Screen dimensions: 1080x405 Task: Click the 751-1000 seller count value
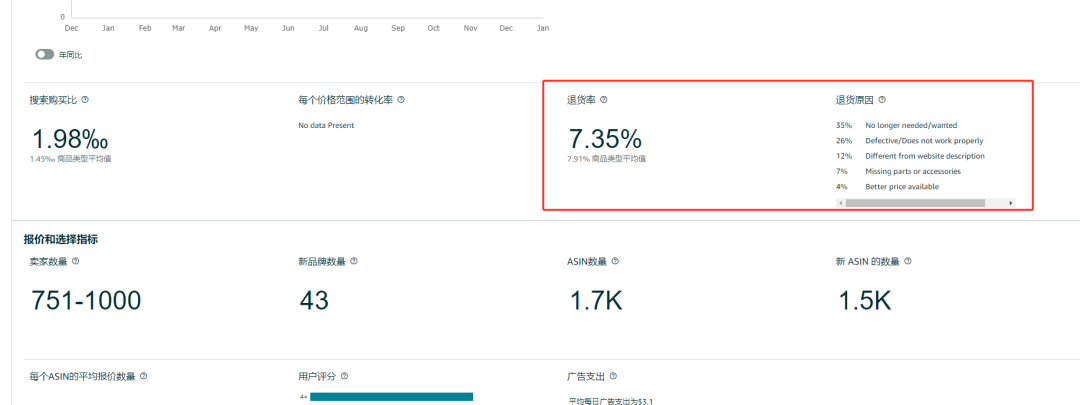(x=86, y=300)
